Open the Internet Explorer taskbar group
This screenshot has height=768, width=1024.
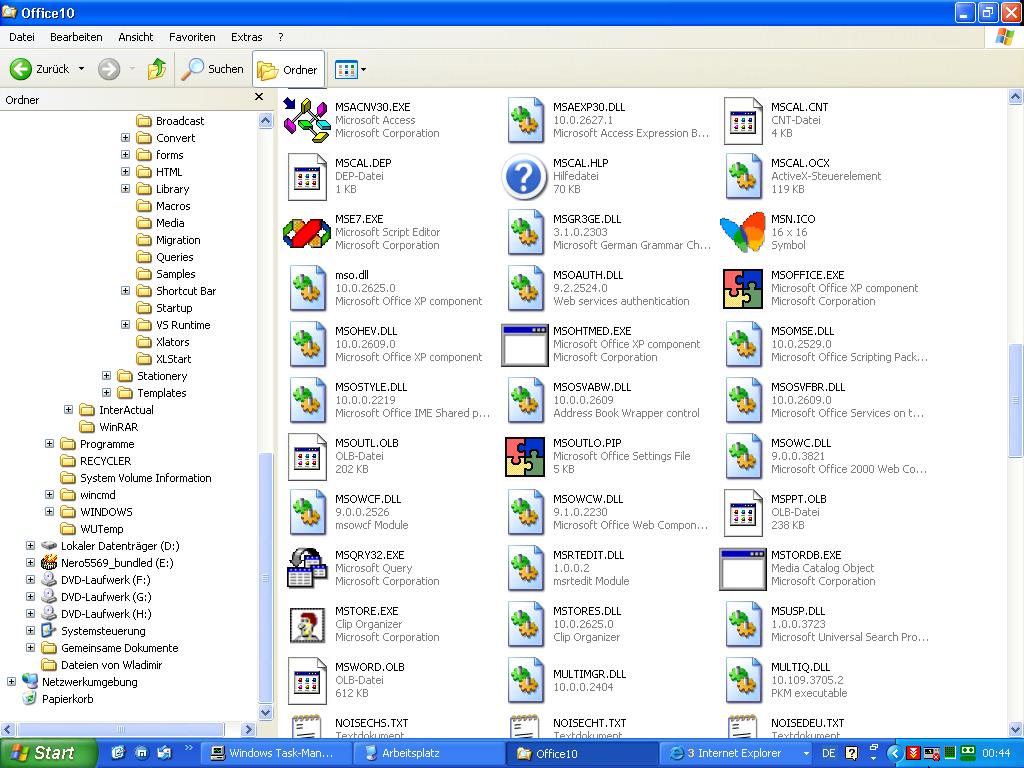coord(734,753)
